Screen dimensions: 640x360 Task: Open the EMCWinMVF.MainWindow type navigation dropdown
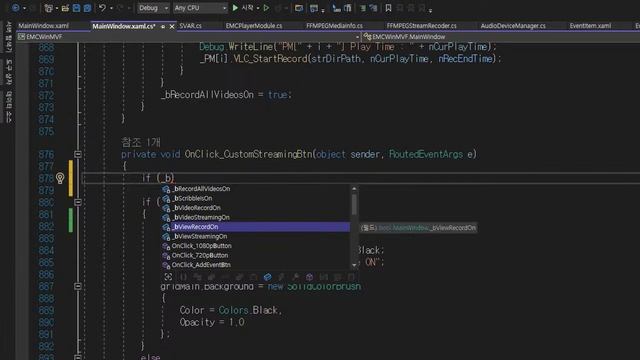click(x=500, y=37)
